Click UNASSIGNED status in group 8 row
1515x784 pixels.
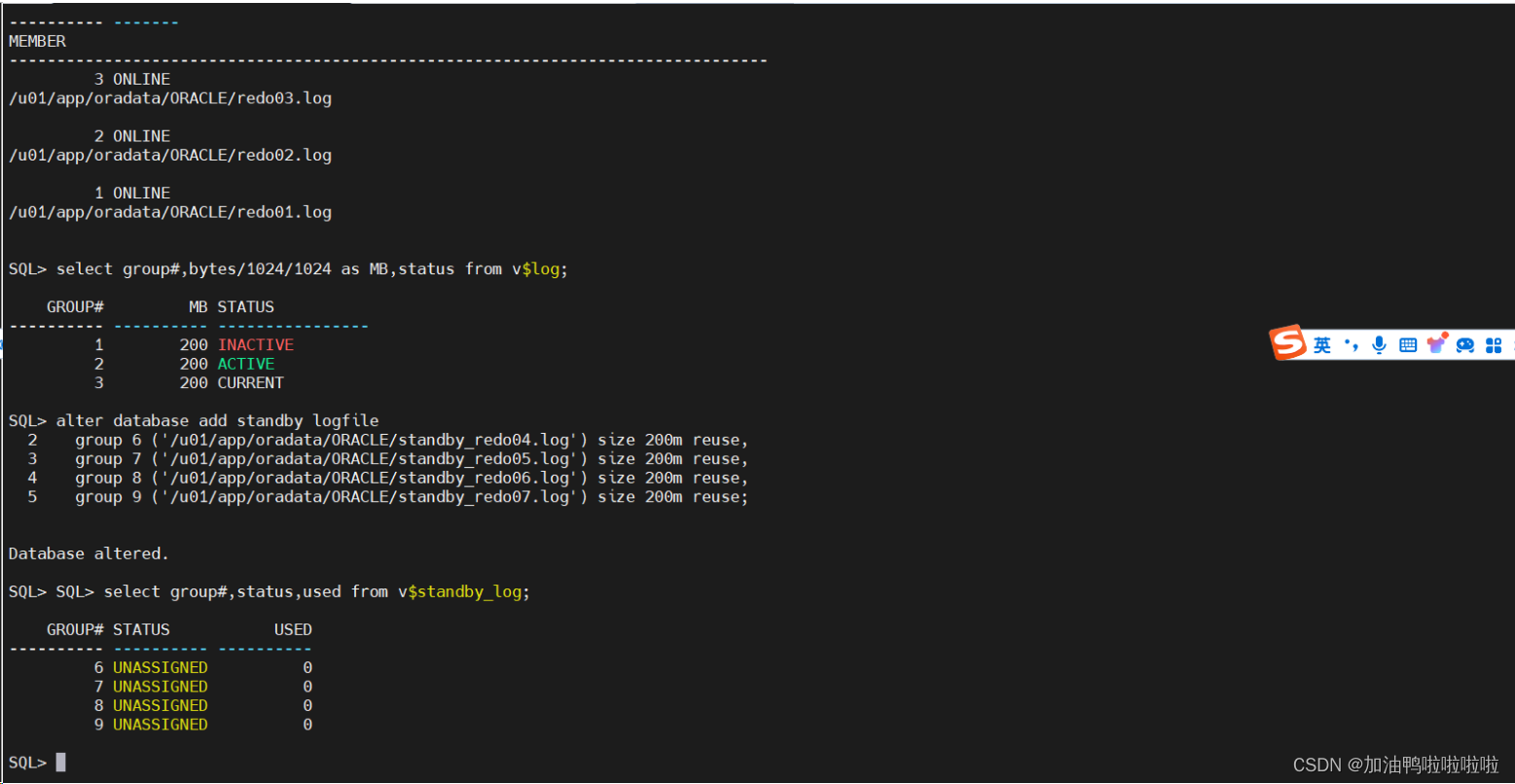coord(160,705)
